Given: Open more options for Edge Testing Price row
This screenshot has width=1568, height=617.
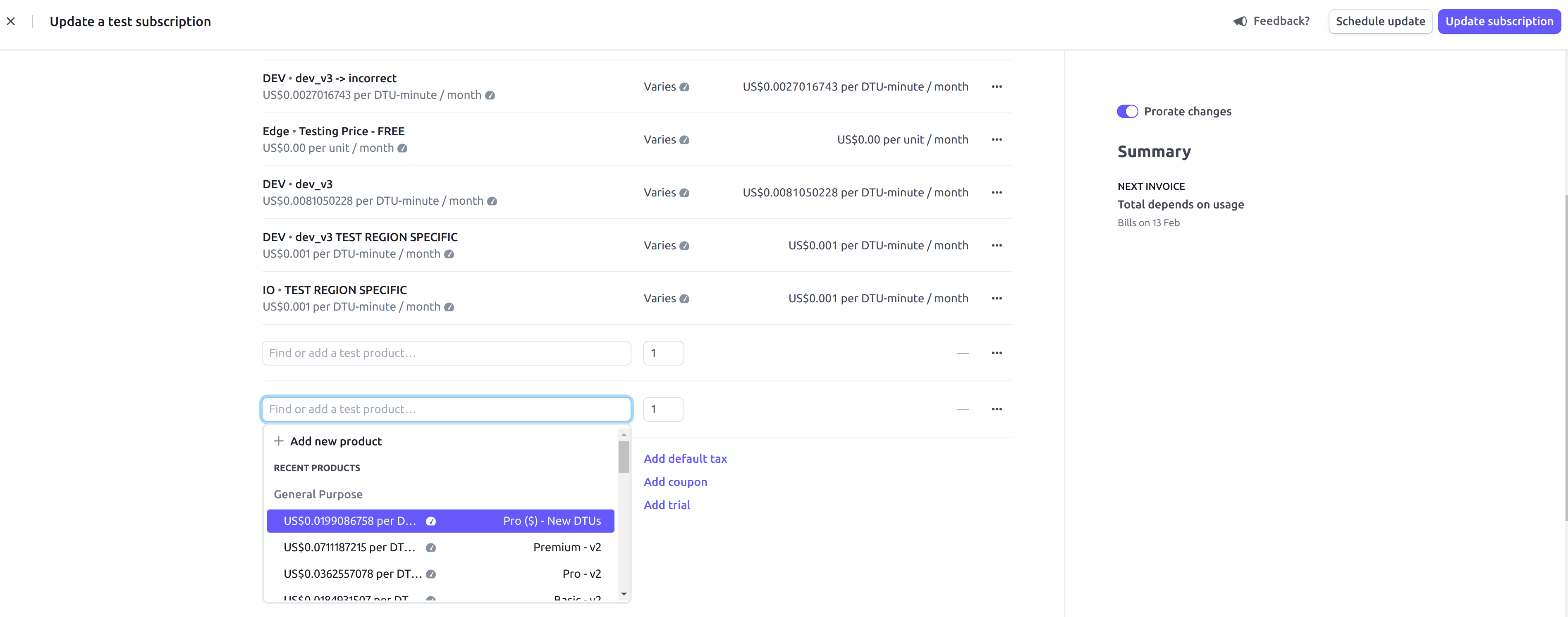Looking at the screenshot, I should (997, 139).
